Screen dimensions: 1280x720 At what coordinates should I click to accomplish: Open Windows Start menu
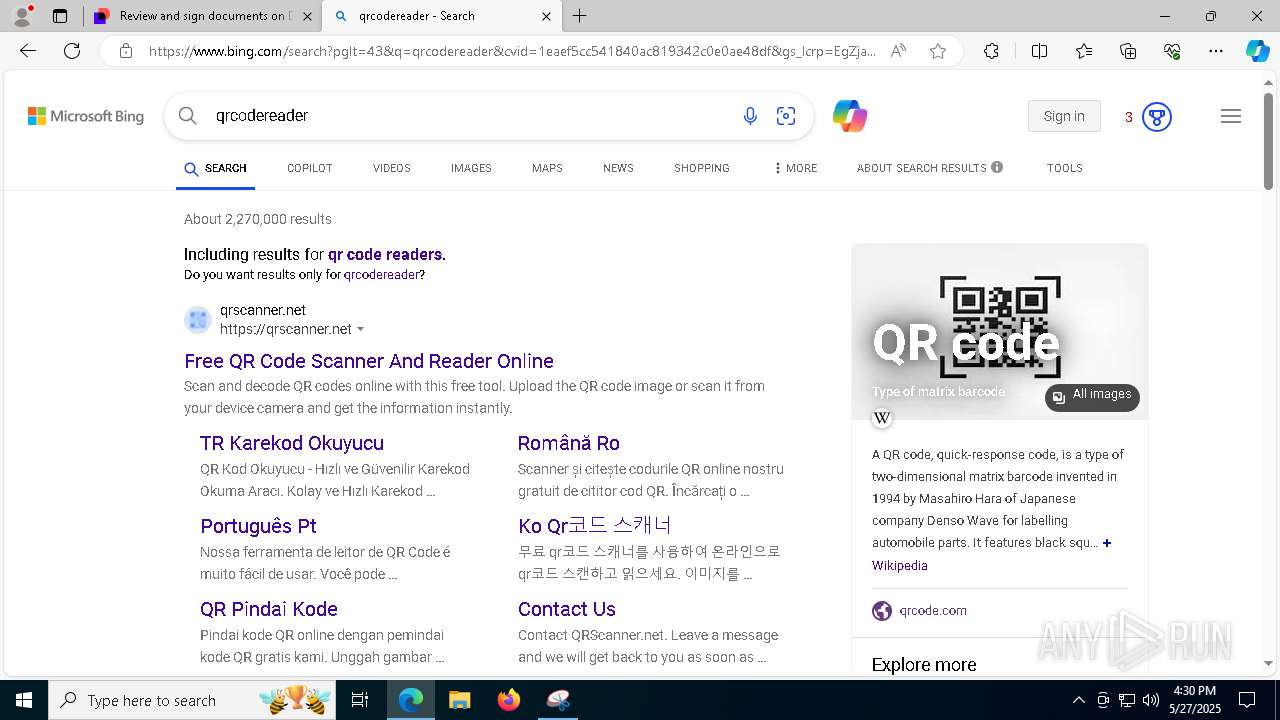24,700
